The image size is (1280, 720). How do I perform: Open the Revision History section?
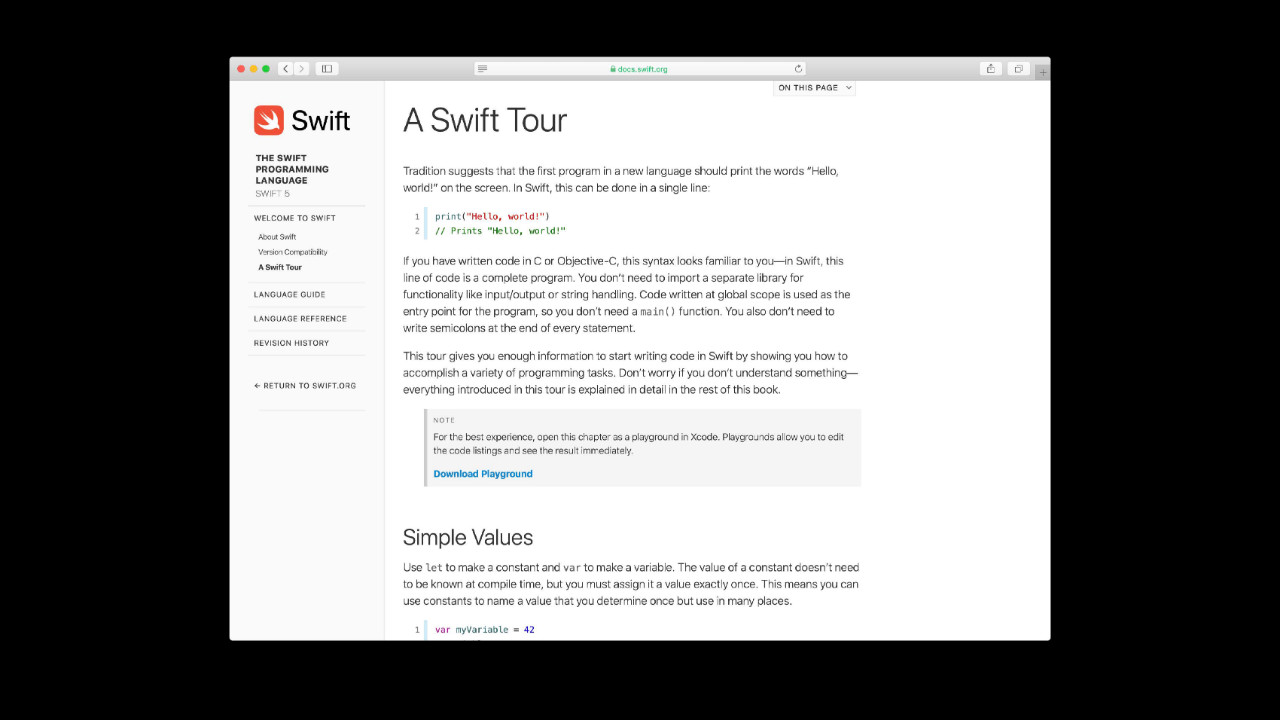tap(291, 343)
